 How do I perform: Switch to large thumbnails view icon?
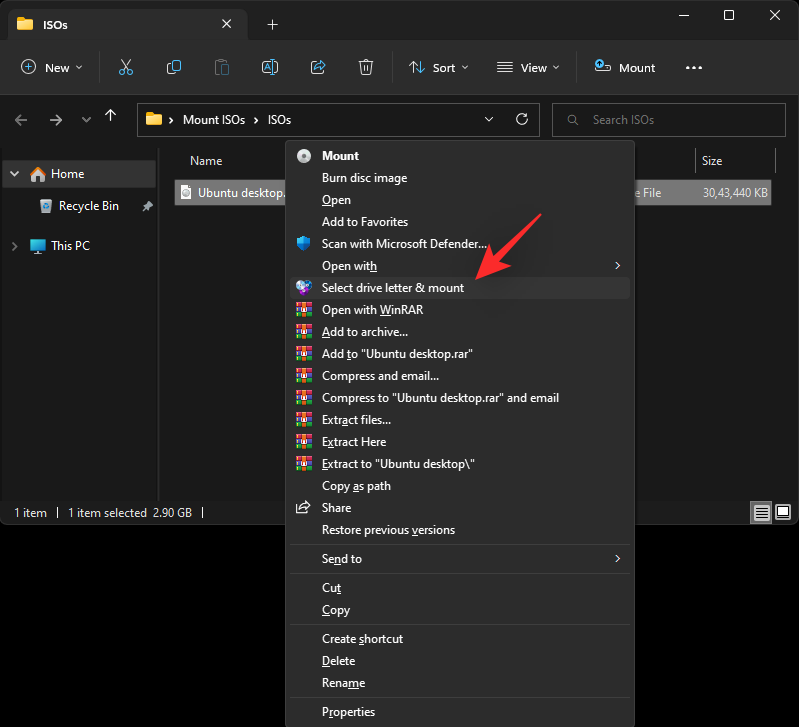coord(784,513)
